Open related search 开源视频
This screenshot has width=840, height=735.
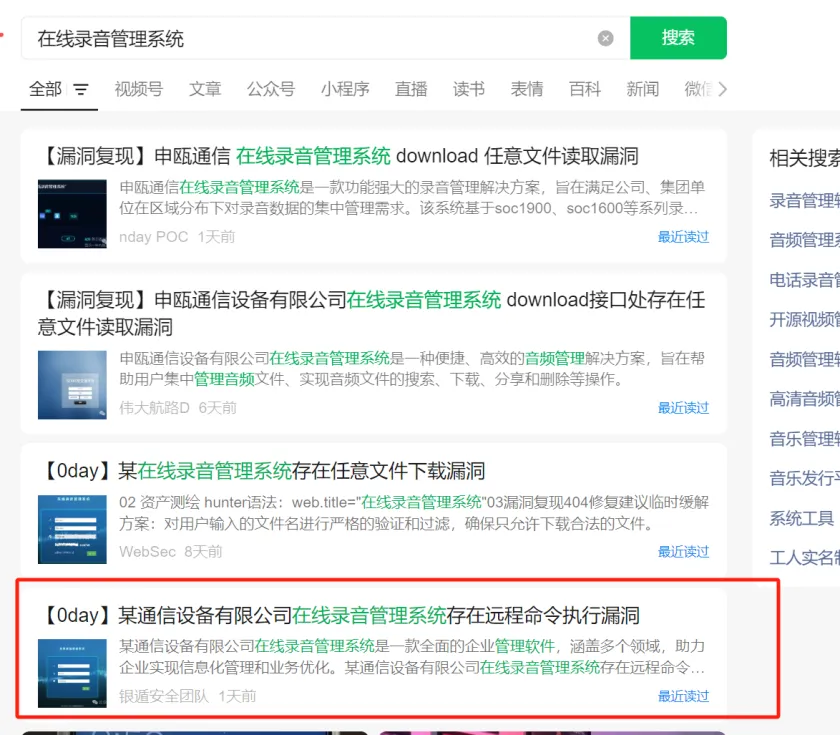coord(804,319)
